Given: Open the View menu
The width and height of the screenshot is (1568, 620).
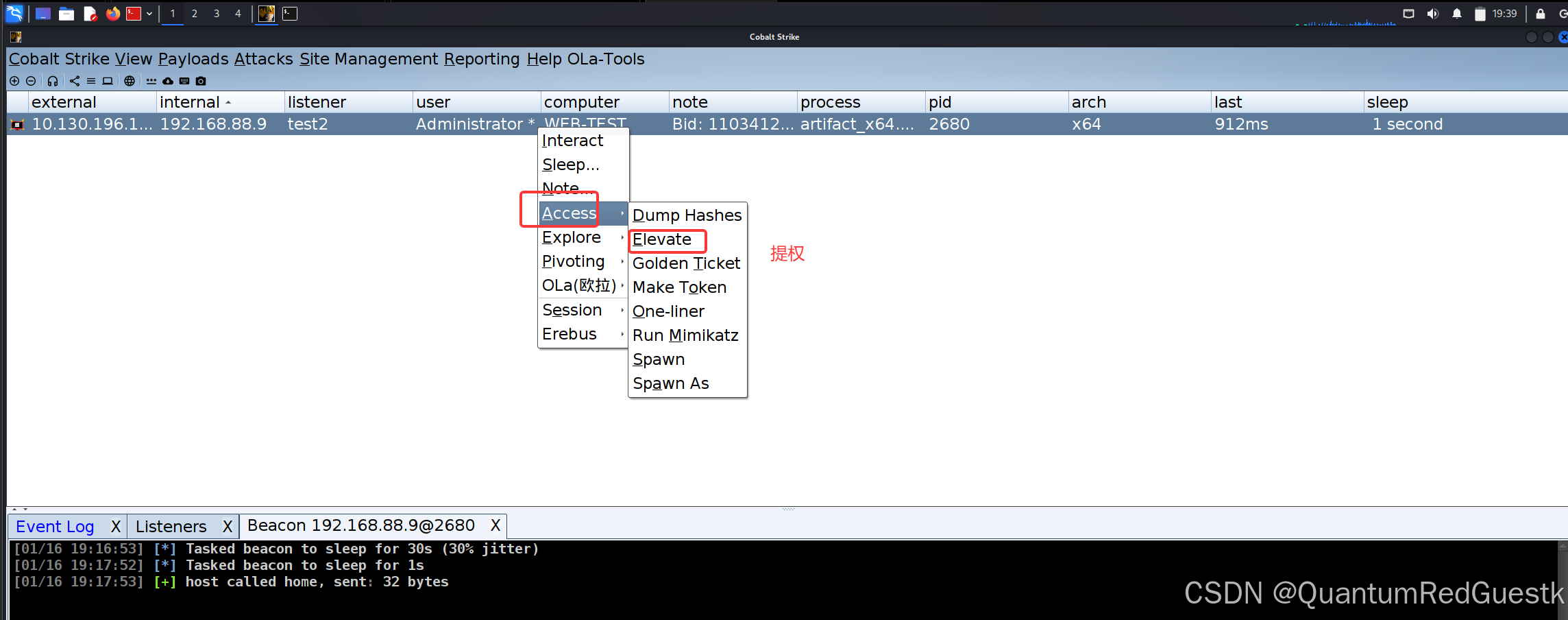Looking at the screenshot, I should [x=134, y=59].
